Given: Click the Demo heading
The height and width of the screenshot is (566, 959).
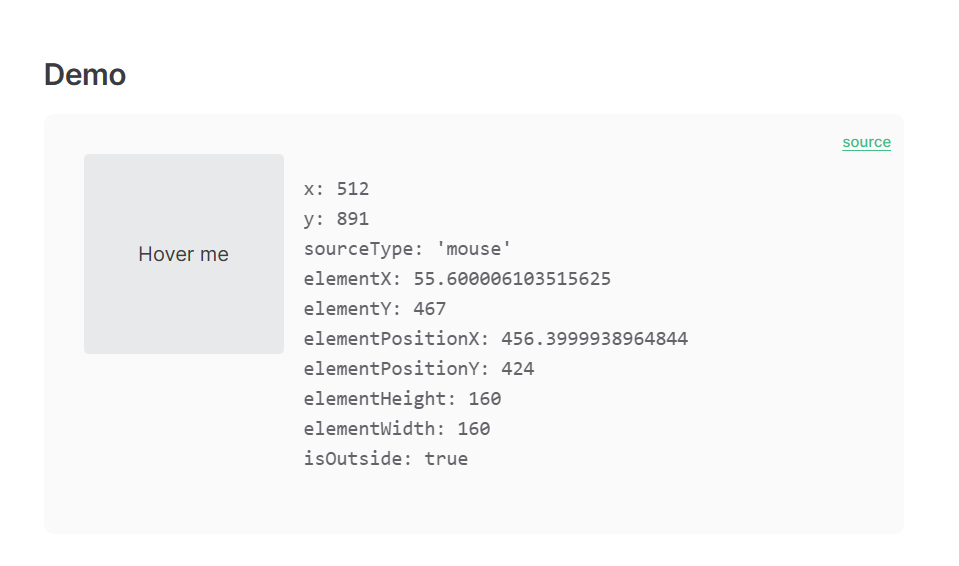Looking at the screenshot, I should (x=85, y=74).
